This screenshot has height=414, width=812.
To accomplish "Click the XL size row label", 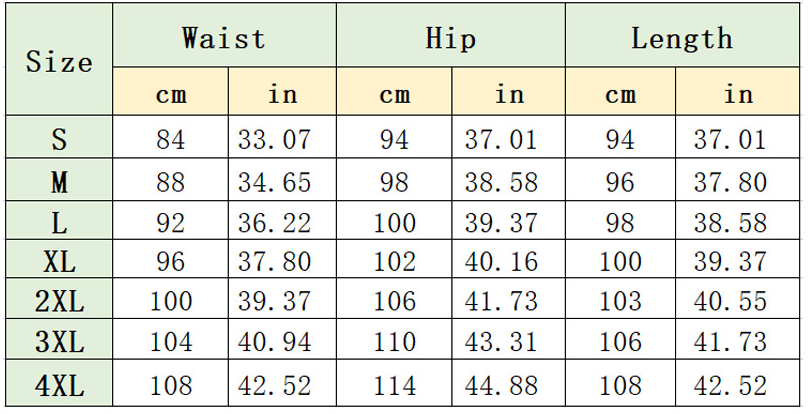I will click(59, 259).
